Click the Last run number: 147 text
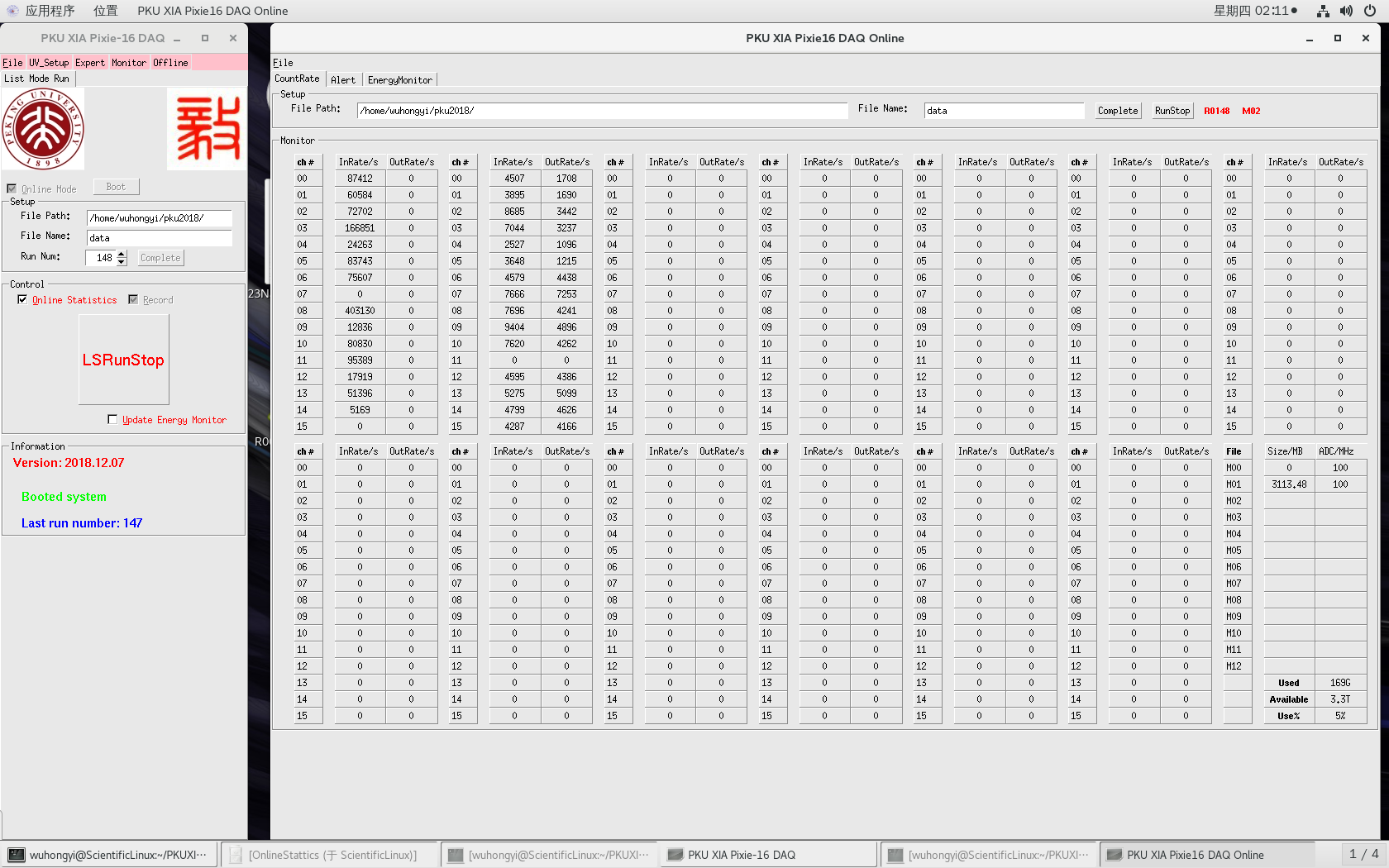This screenshot has height=868, width=1389. tap(82, 523)
